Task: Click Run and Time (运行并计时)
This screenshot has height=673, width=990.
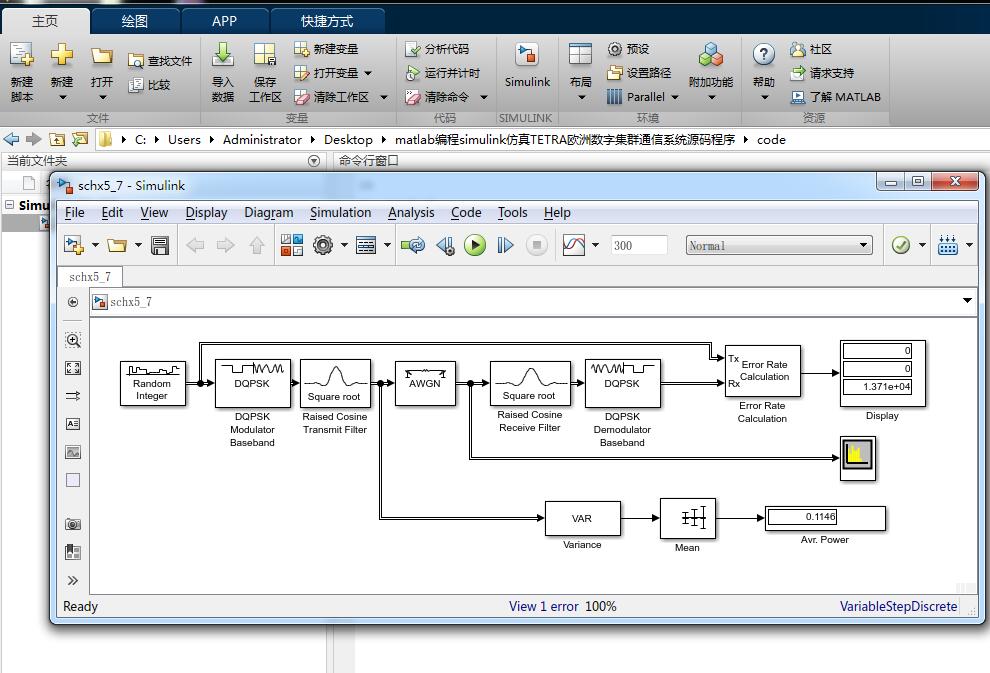Action: click(443, 73)
